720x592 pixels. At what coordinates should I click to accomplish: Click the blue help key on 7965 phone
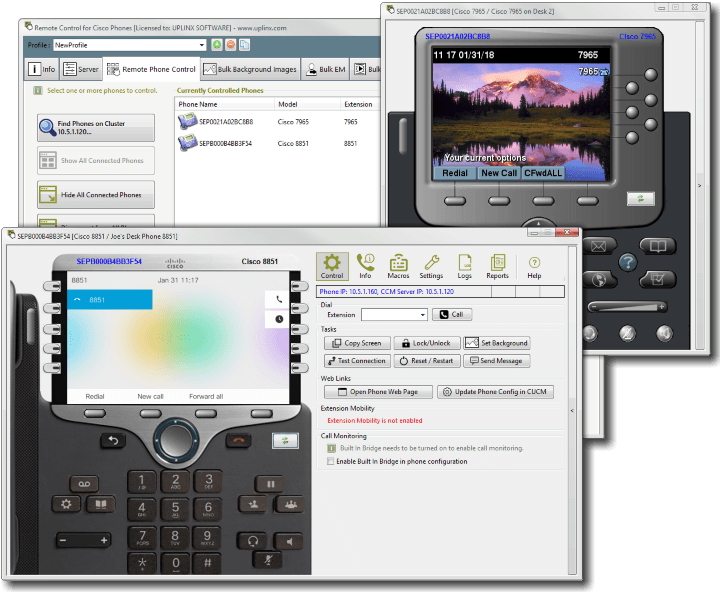click(x=628, y=262)
